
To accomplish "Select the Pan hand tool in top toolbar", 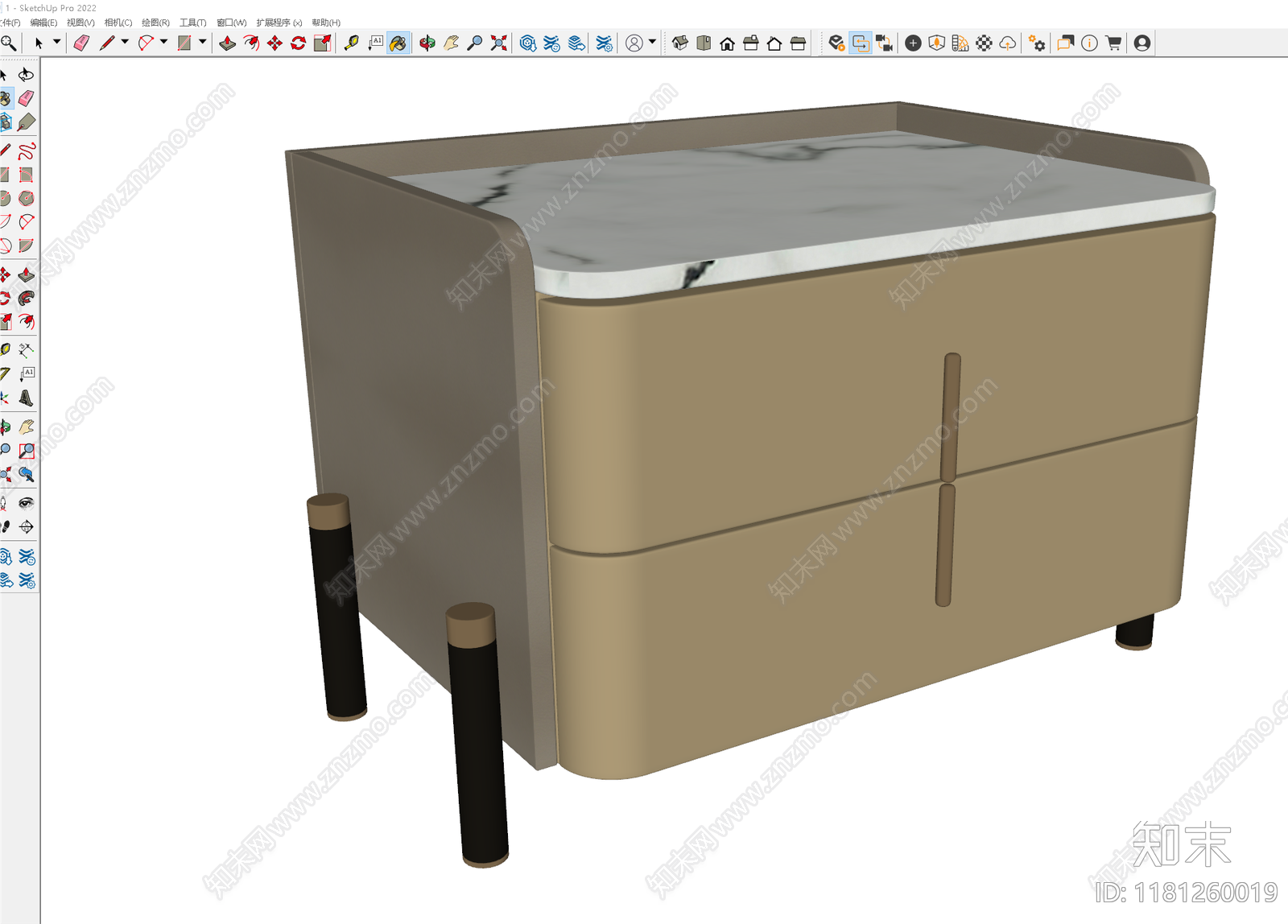I will [451, 43].
